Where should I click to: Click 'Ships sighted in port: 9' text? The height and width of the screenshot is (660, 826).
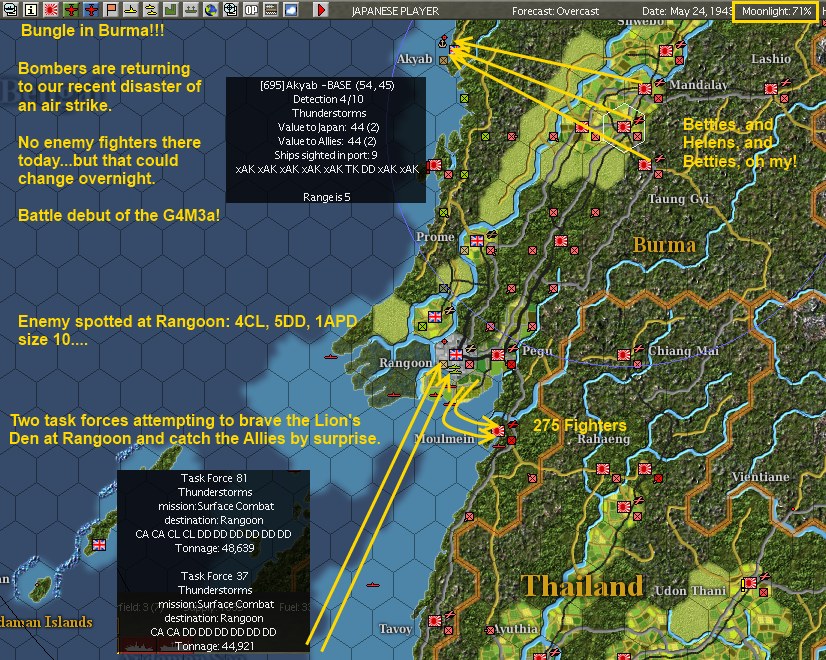[326, 155]
